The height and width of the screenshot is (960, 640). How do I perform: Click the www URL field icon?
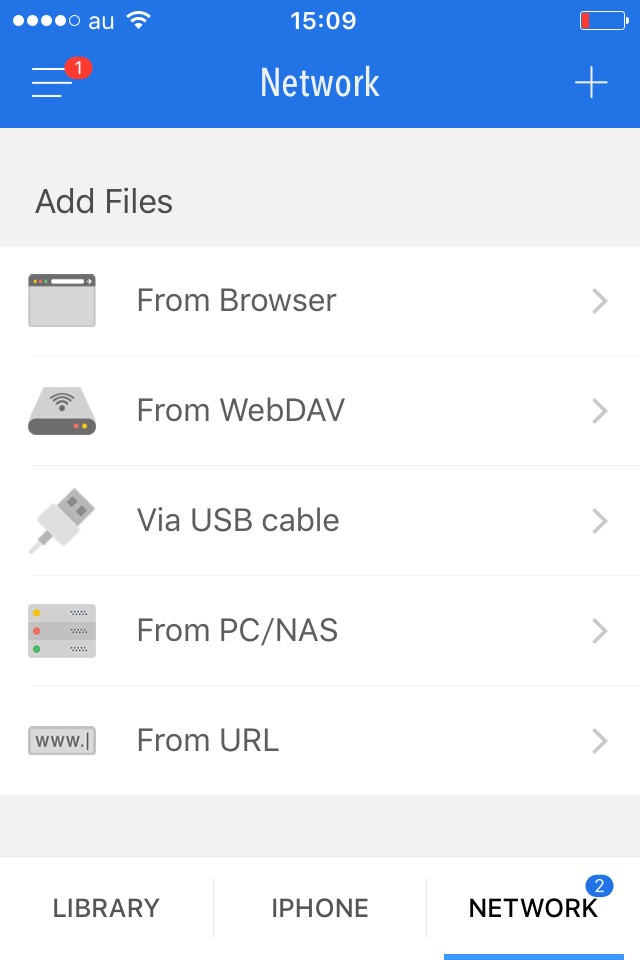(x=62, y=741)
